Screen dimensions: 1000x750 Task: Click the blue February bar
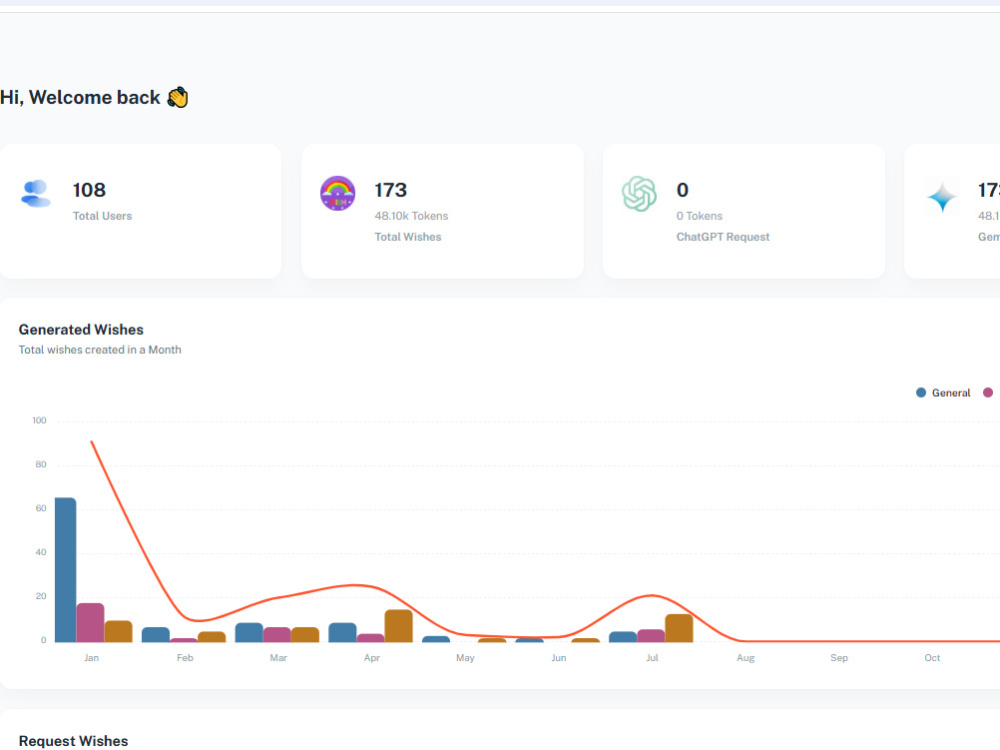(156, 635)
